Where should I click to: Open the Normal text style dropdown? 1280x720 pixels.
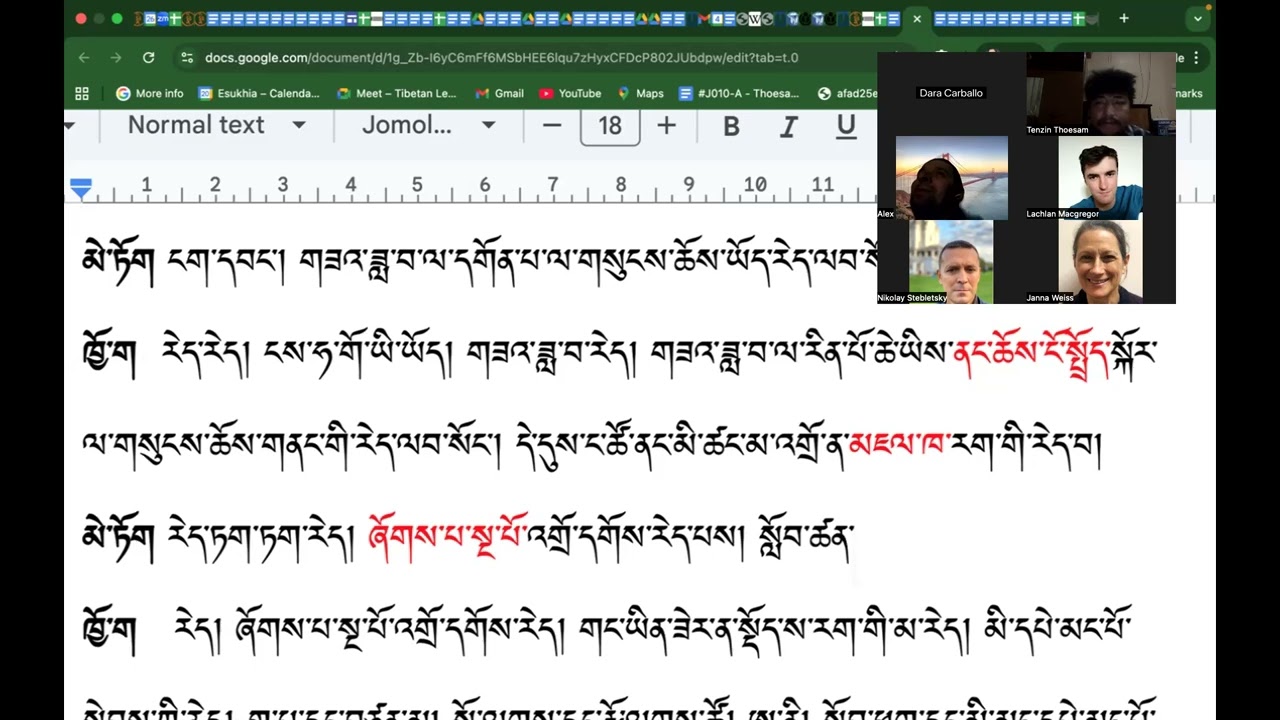(x=216, y=125)
